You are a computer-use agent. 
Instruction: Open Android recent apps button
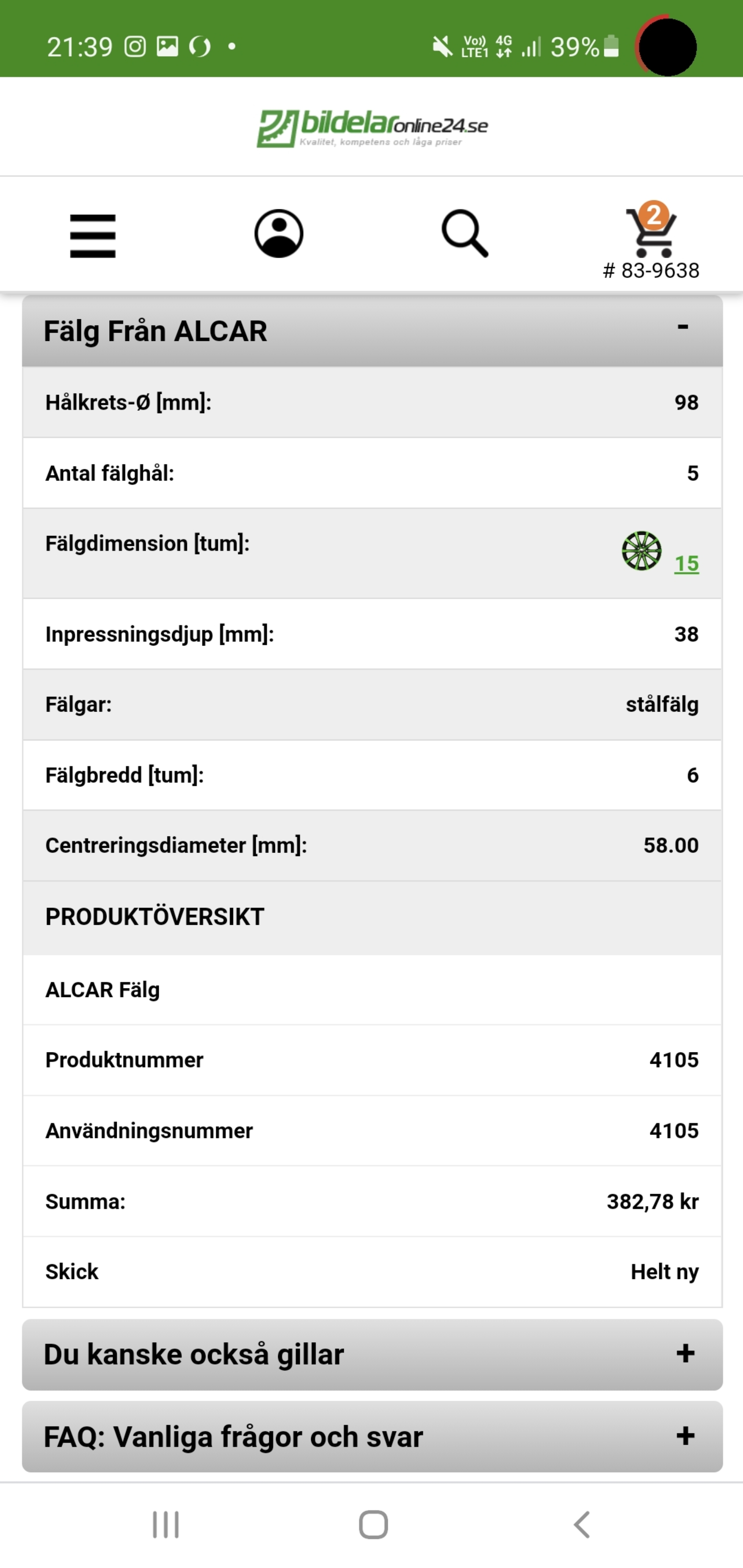click(166, 1525)
